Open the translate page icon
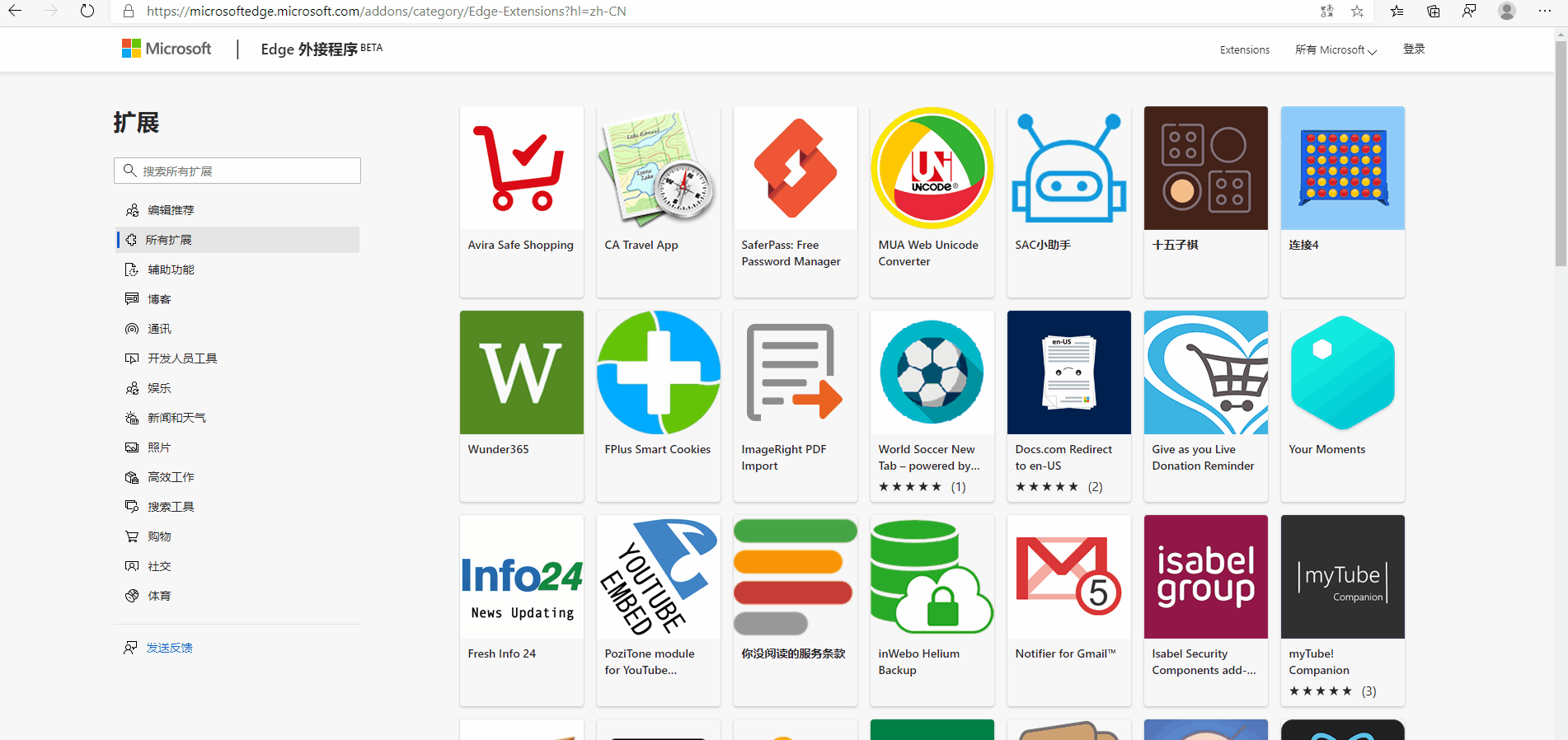1568x740 pixels. pyautogui.click(x=1326, y=12)
